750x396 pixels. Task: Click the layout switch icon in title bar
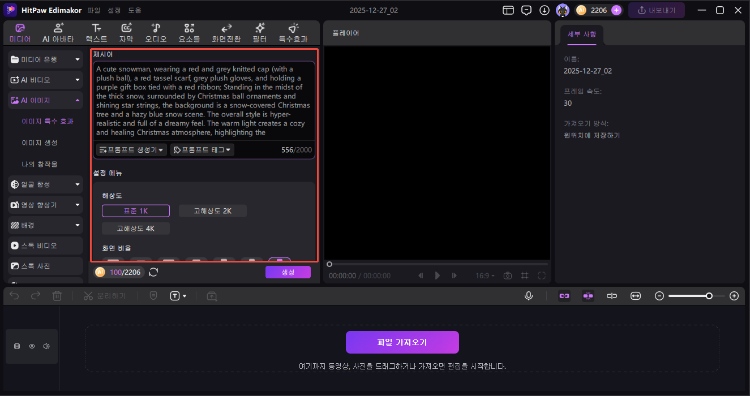(508, 10)
